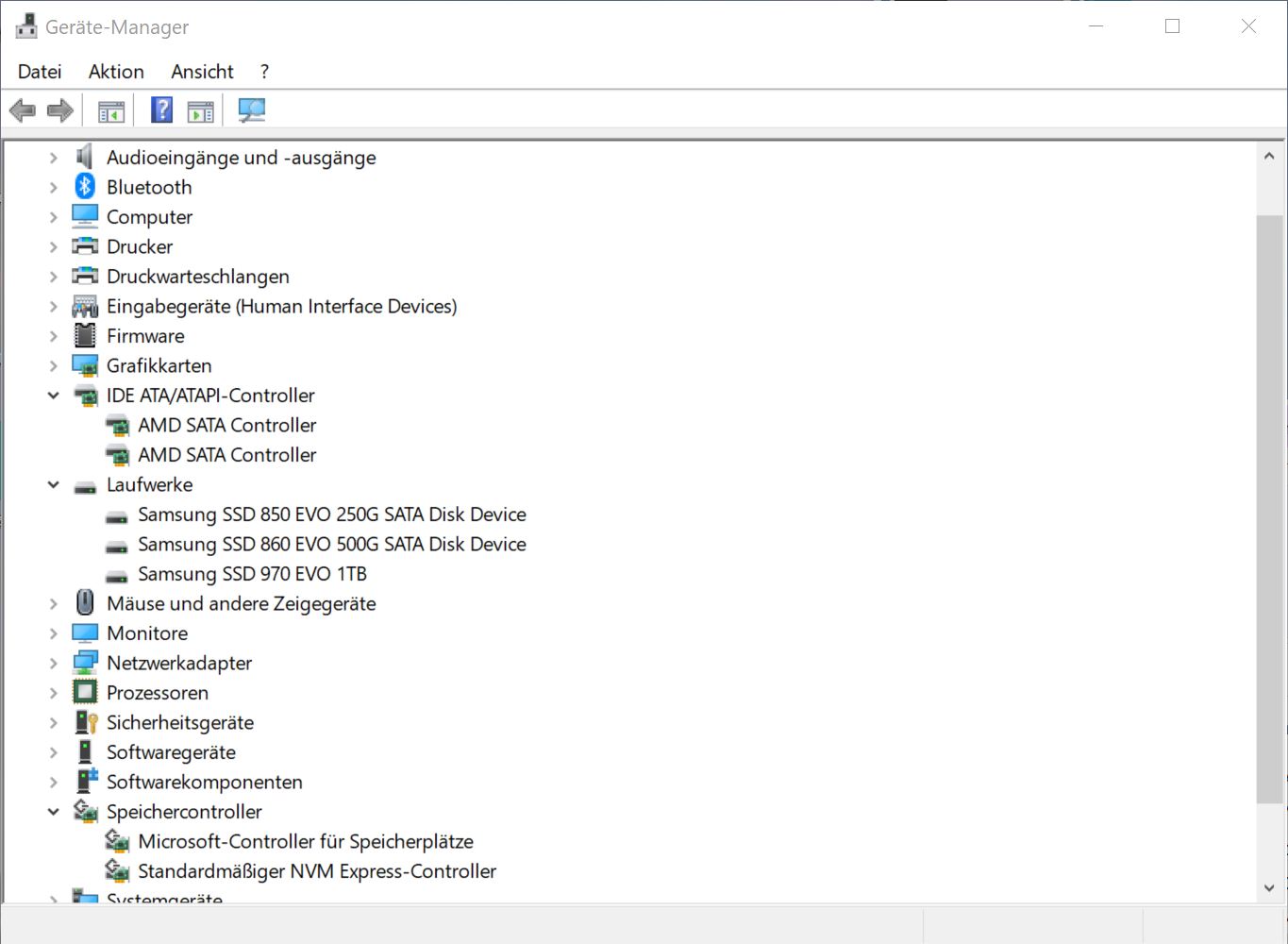The image size is (1288, 944).
Task: Open the Ansicht menu
Action: tap(202, 72)
